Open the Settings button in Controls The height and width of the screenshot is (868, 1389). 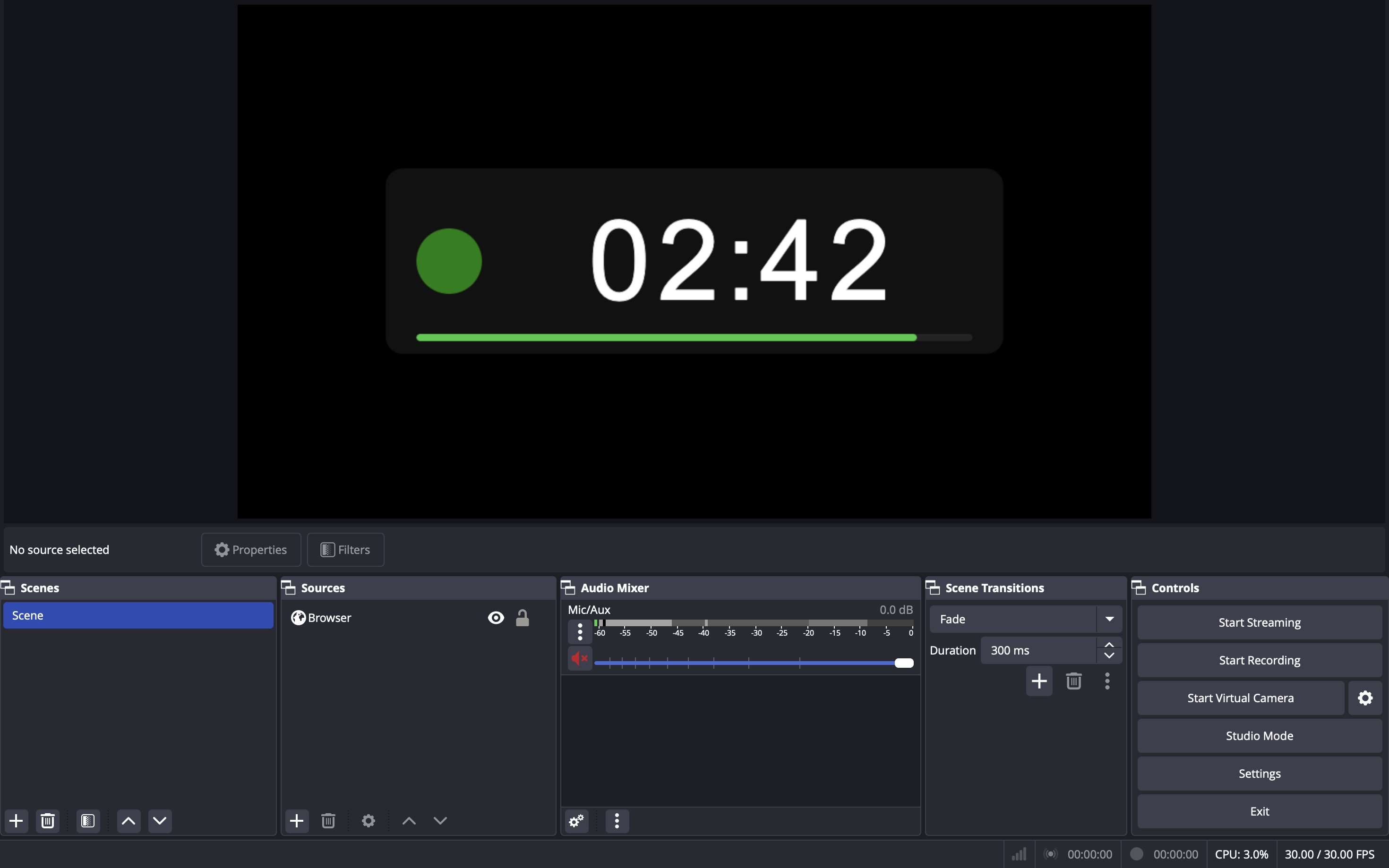(1259, 773)
